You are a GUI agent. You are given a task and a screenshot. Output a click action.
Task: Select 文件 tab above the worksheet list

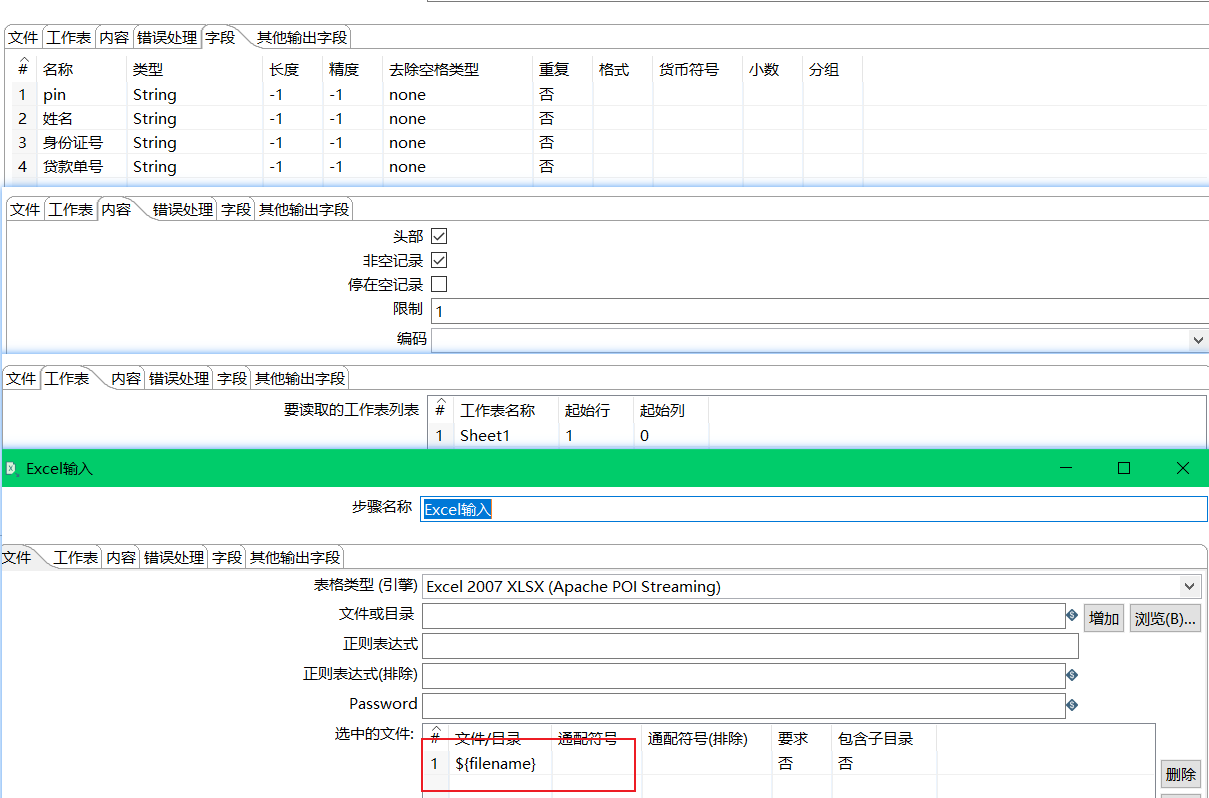(21, 379)
